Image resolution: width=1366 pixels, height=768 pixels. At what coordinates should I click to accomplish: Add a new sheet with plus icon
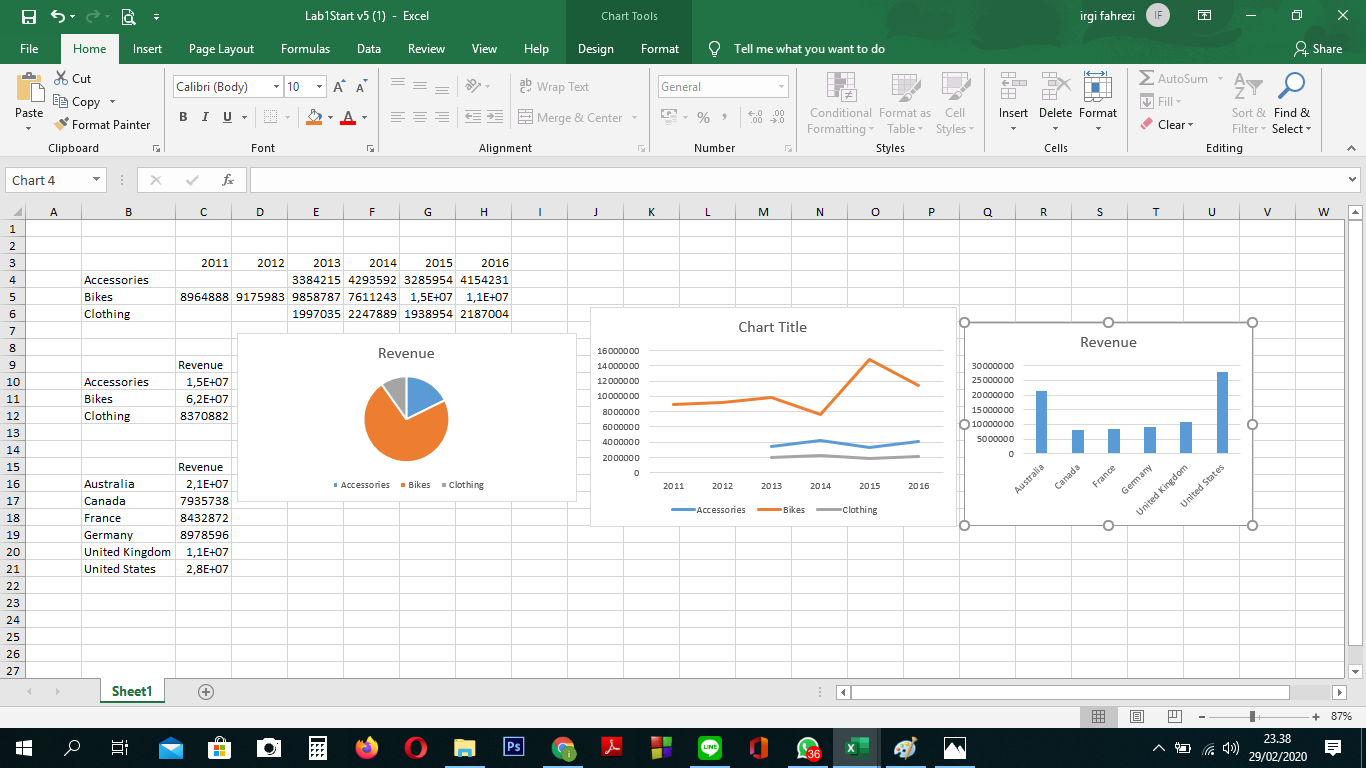tap(206, 691)
